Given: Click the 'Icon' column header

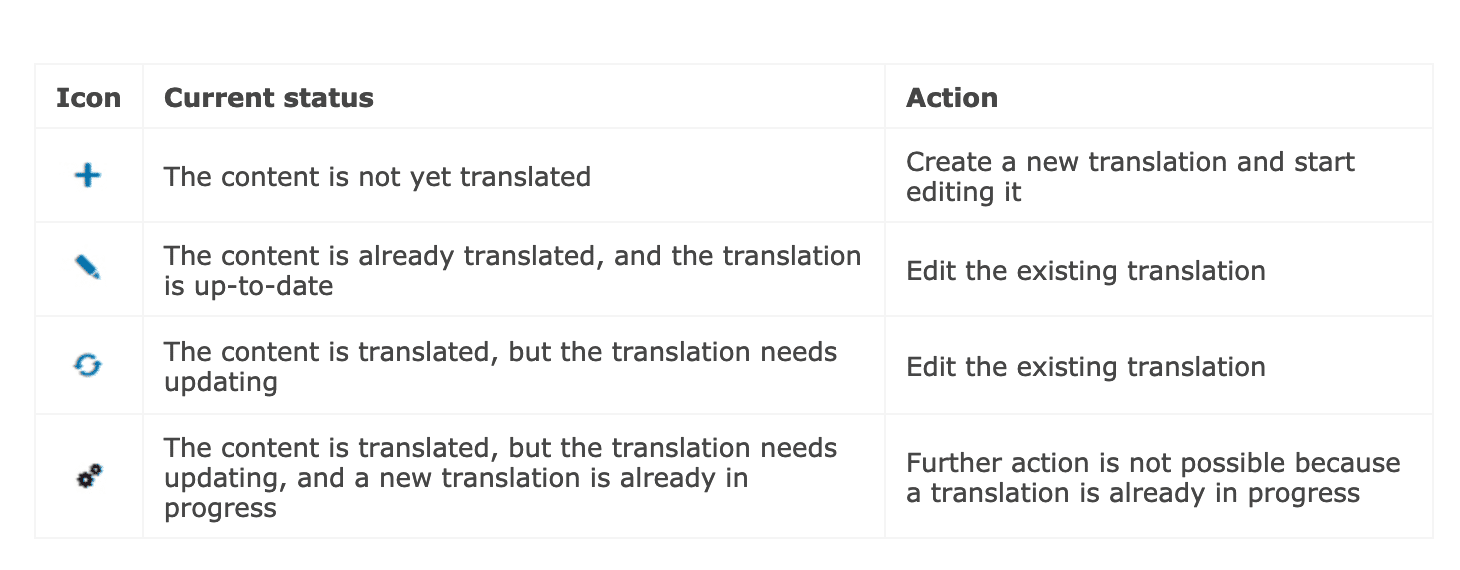Looking at the screenshot, I should click(88, 98).
